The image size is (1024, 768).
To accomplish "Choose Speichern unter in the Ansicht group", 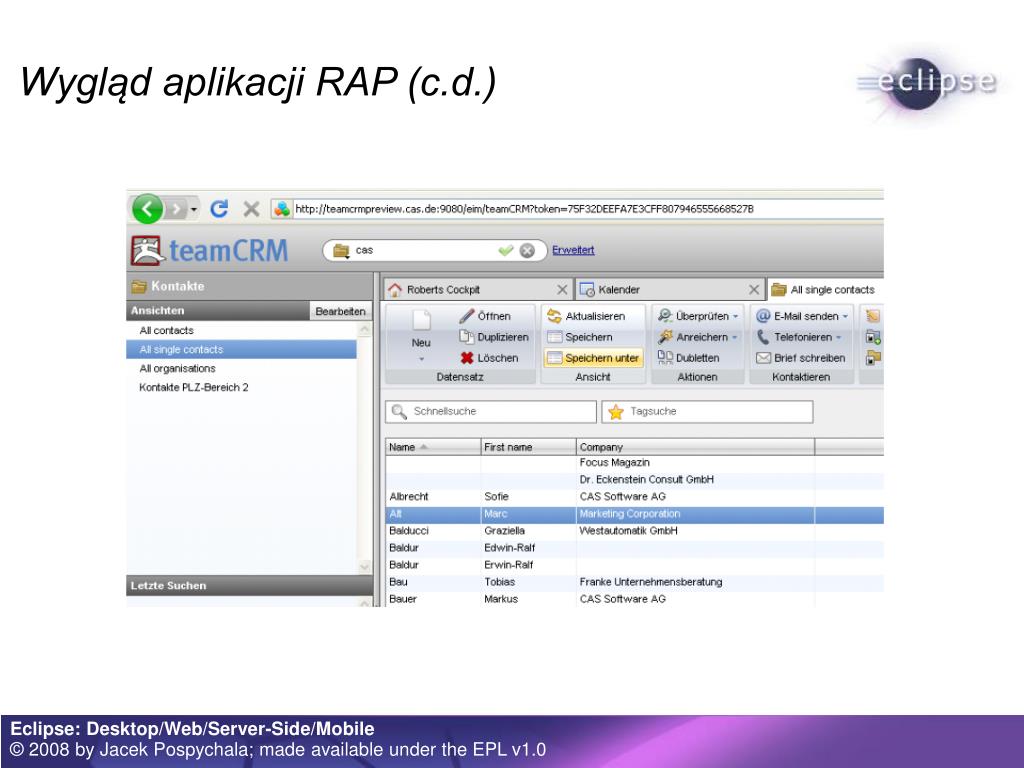I will click(593, 358).
